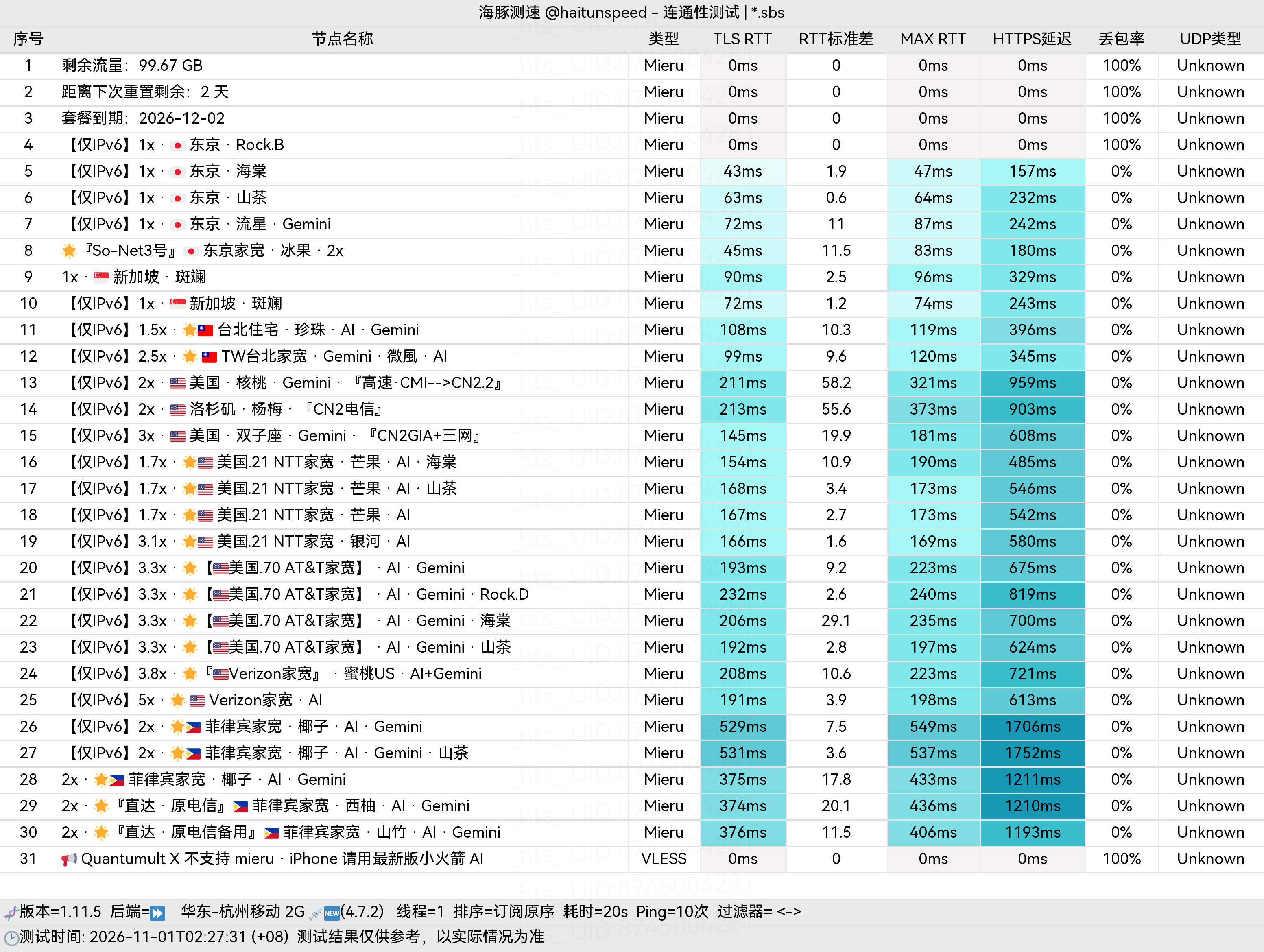This screenshot has width=1264, height=952.
Task: Click the Taiwan flag in the TW台北家宽 row
Action: coord(209,357)
